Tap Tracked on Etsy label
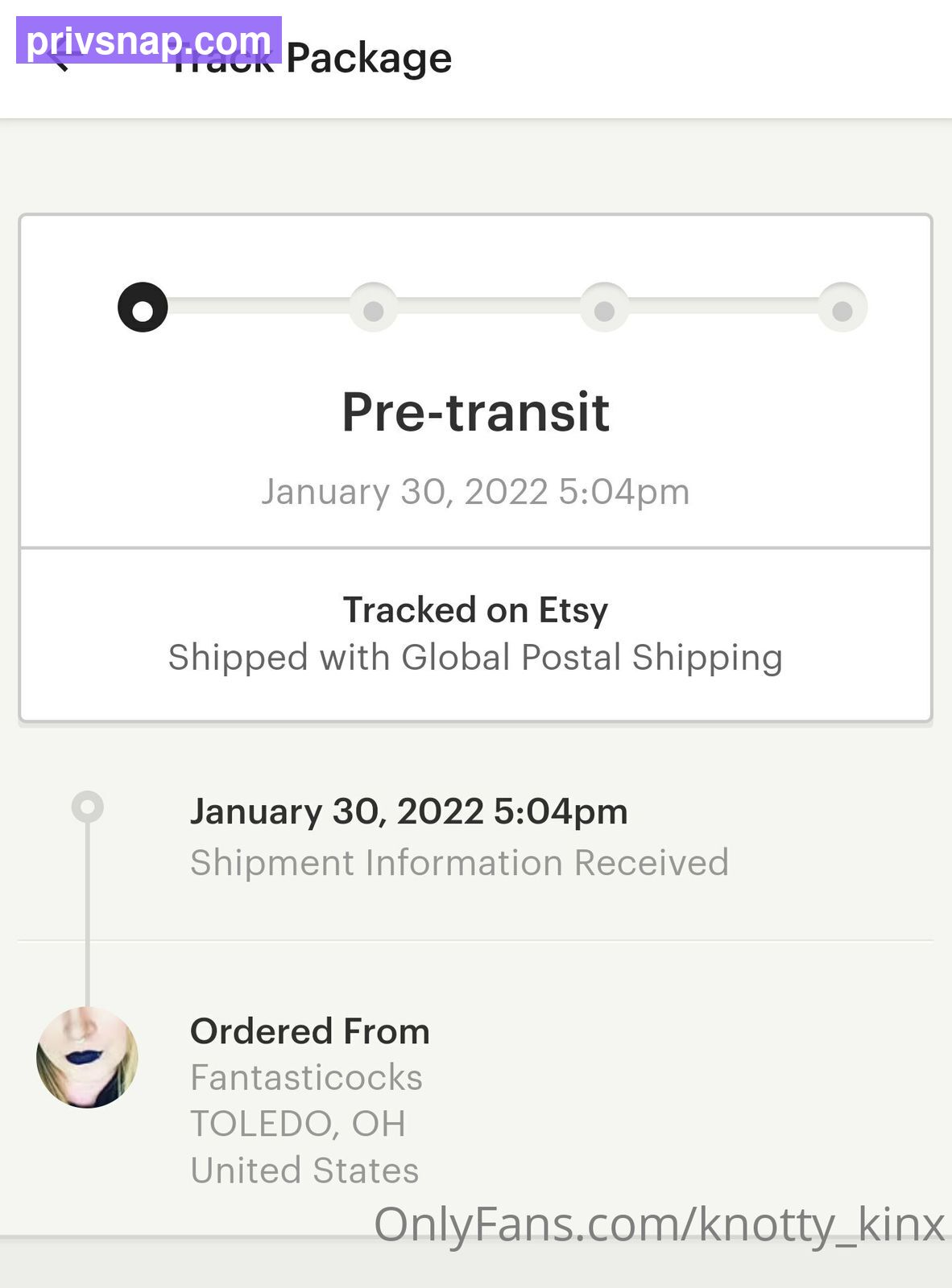This screenshot has height=1288, width=952. click(475, 609)
